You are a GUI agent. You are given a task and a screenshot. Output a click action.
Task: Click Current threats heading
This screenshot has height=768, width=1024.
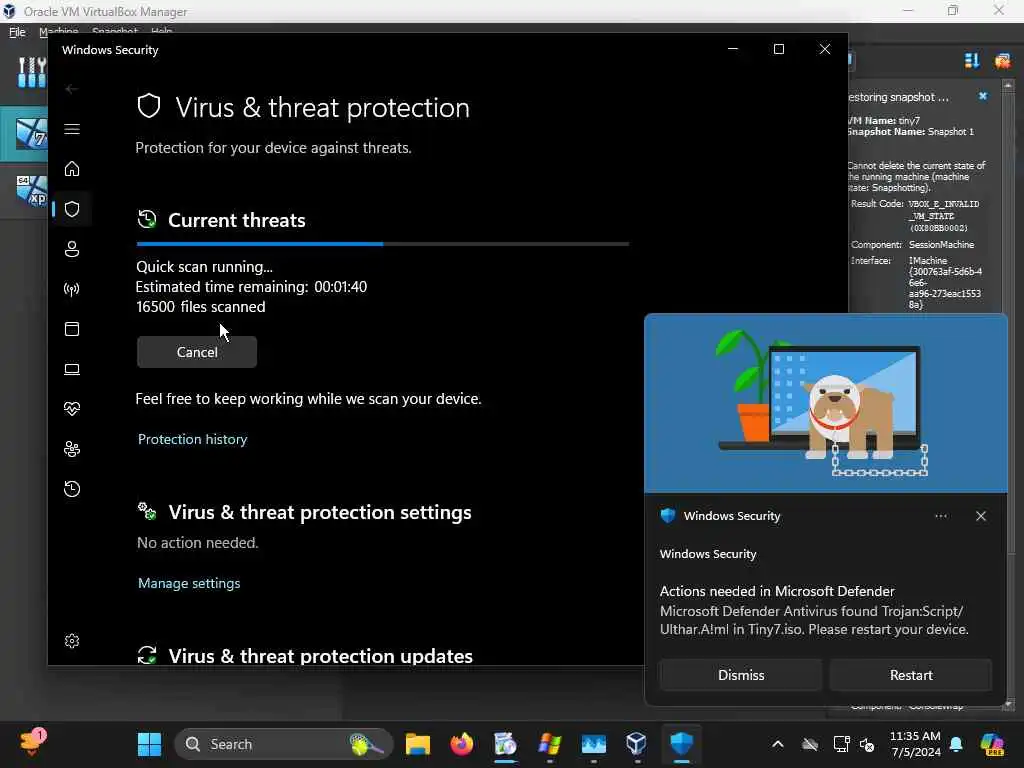pos(236,221)
